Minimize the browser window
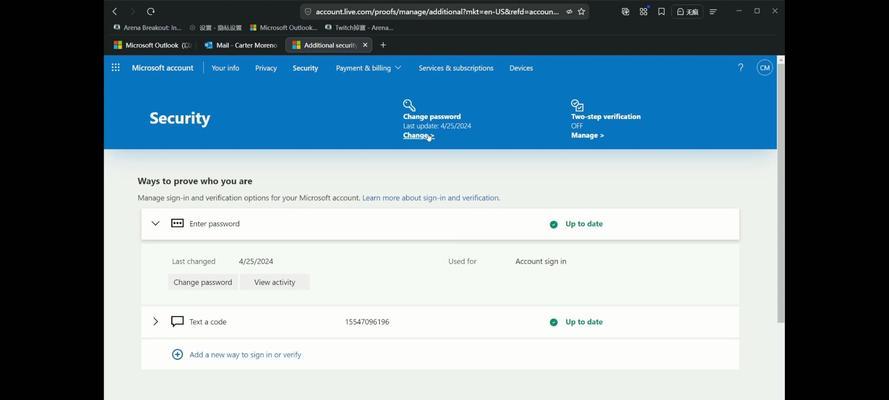The image size is (889, 400). click(x=739, y=11)
